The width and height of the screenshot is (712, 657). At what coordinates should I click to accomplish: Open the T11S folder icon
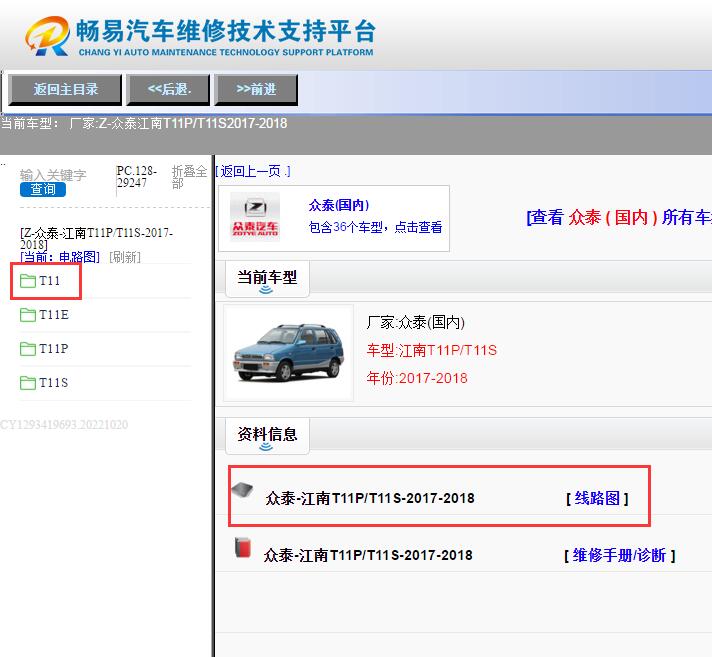[28, 383]
